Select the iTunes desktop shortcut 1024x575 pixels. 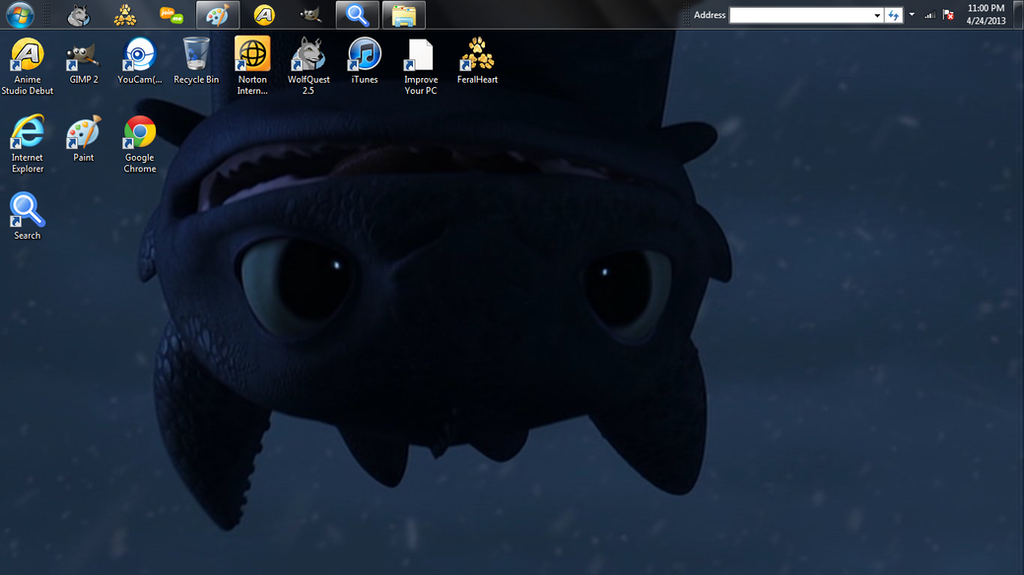(x=364, y=61)
